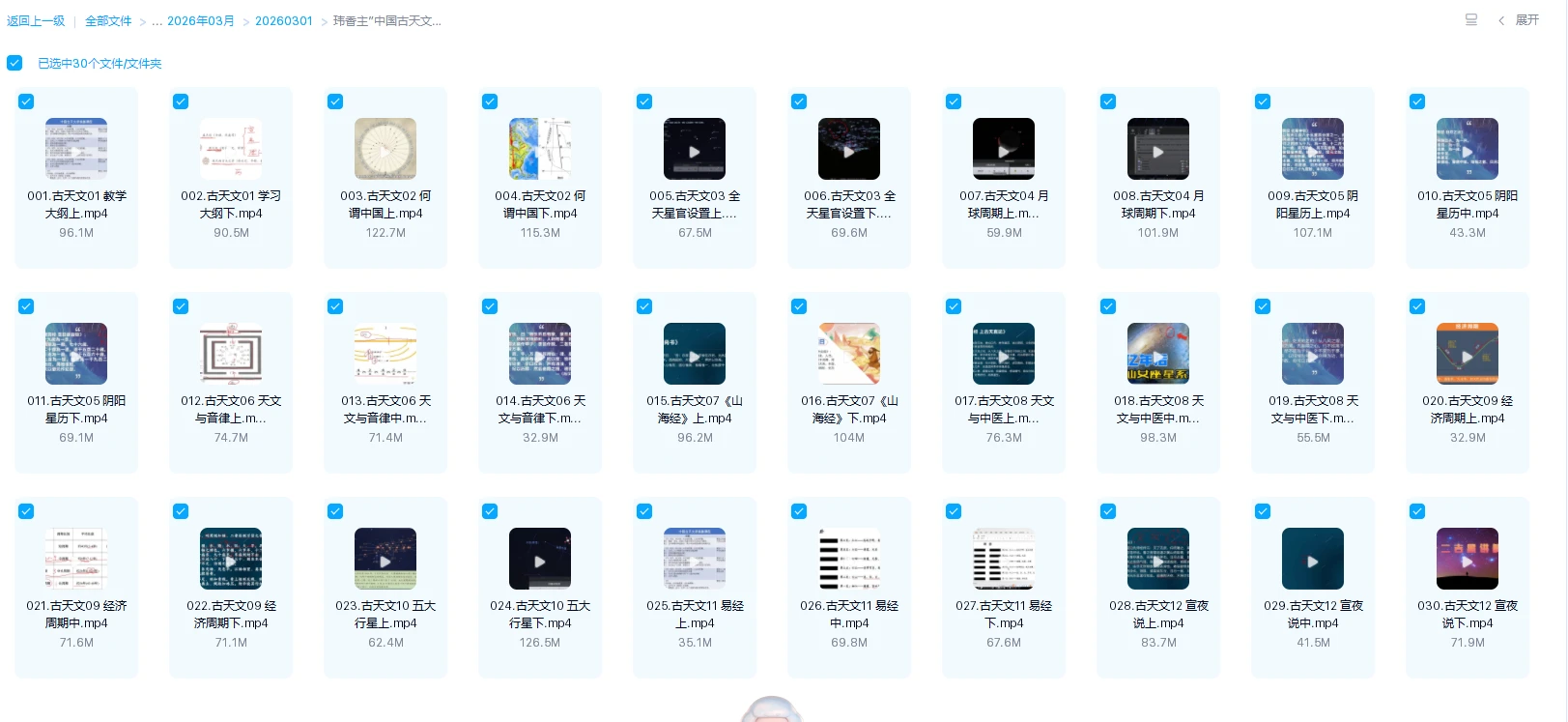Play video 005.古天文03 全天星官设置上
Image resolution: width=1568 pixels, height=722 pixels.
695,150
